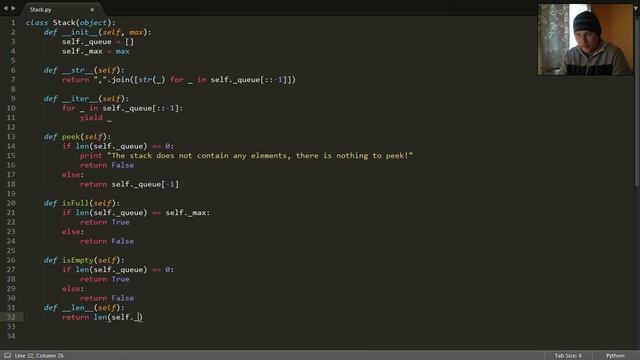
Task: Click 'return True' under isFull
Action: pos(105,222)
